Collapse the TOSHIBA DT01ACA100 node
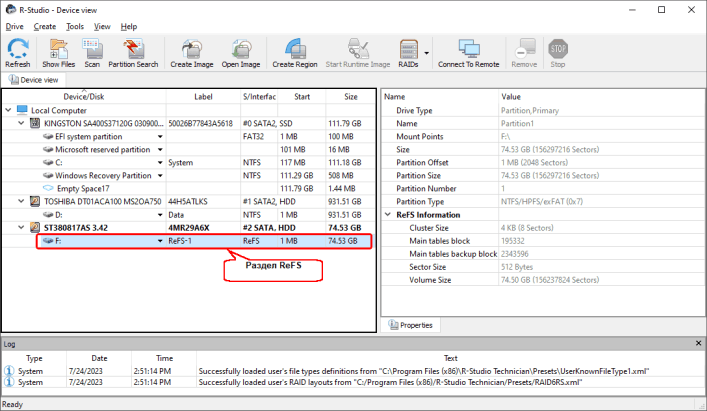Viewport: 707px width, 411px height. (x=21, y=201)
